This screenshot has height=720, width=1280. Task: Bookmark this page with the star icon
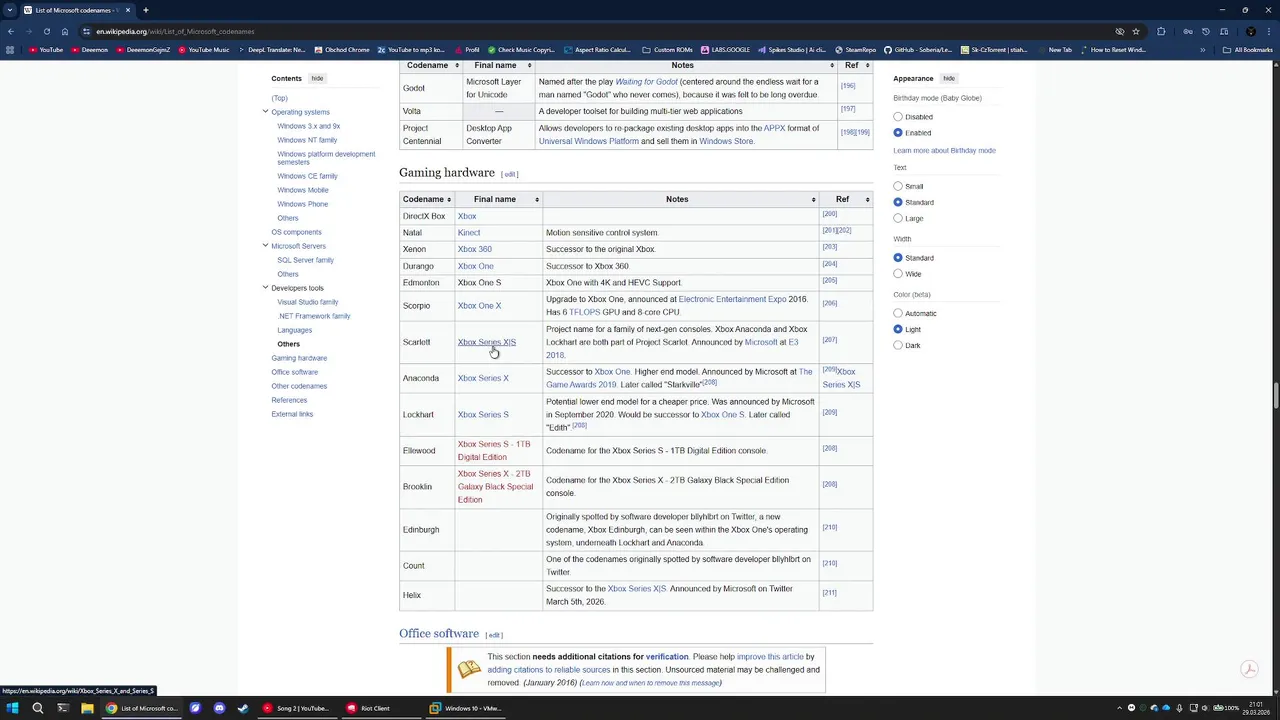pyautogui.click(x=1136, y=31)
